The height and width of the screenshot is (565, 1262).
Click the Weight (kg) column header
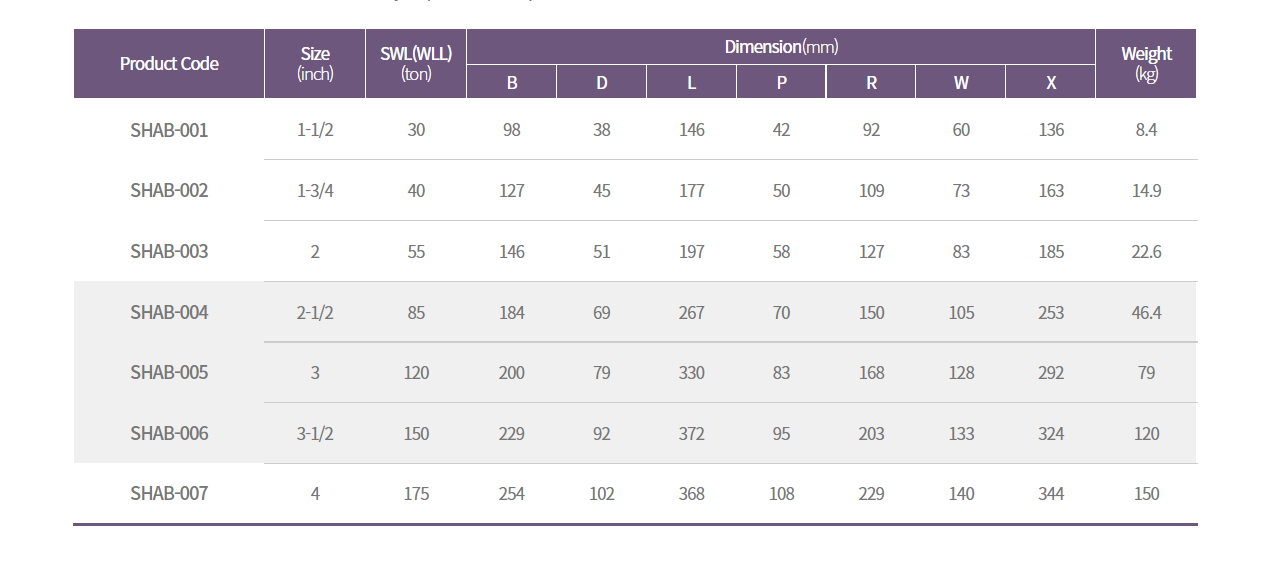tap(1146, 64)
